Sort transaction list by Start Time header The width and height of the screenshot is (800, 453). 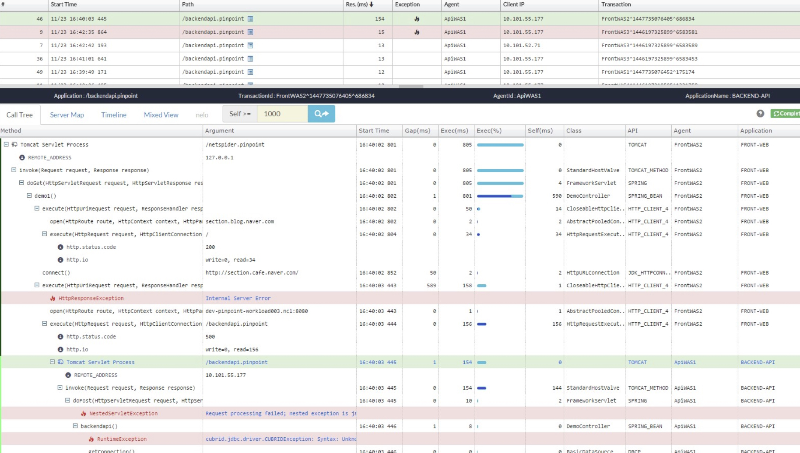64,5
